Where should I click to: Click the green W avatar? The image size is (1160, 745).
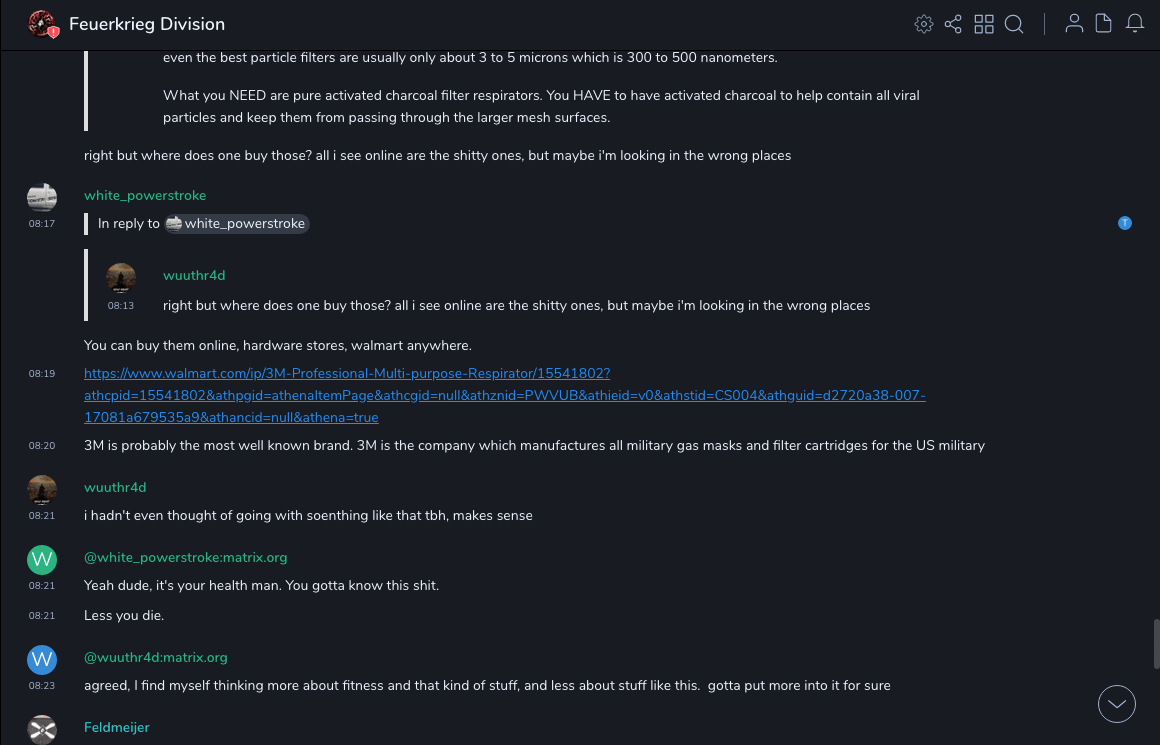[42, 559]
